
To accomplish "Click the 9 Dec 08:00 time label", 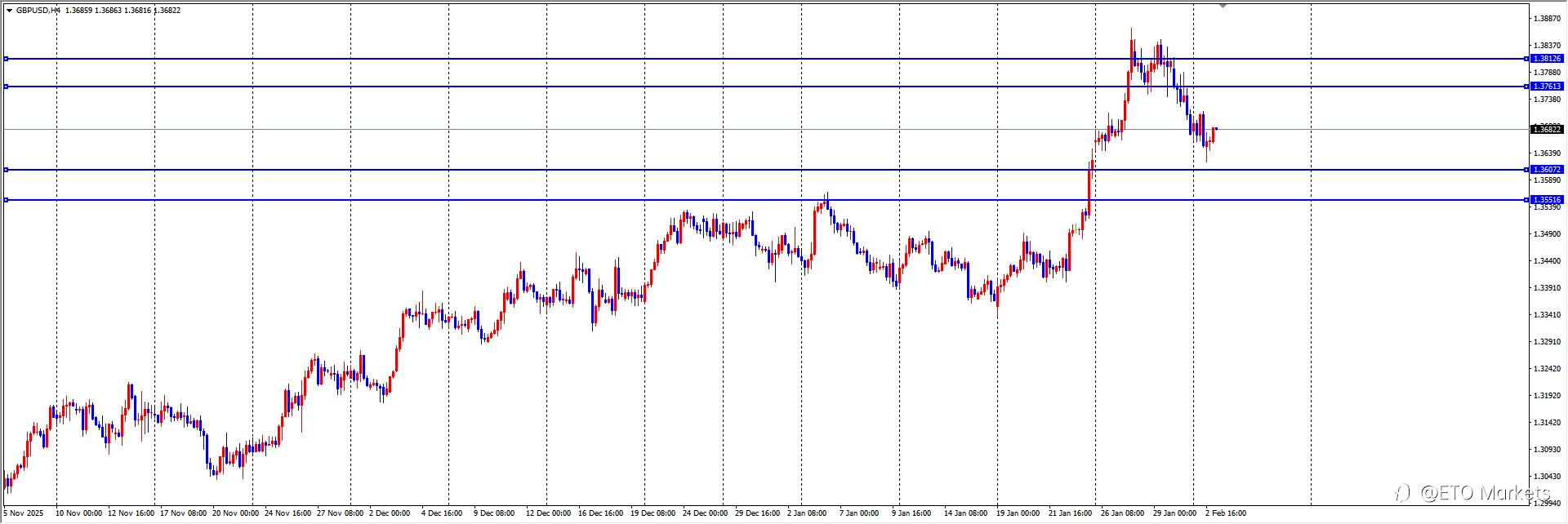I will (x=494, y=513).
